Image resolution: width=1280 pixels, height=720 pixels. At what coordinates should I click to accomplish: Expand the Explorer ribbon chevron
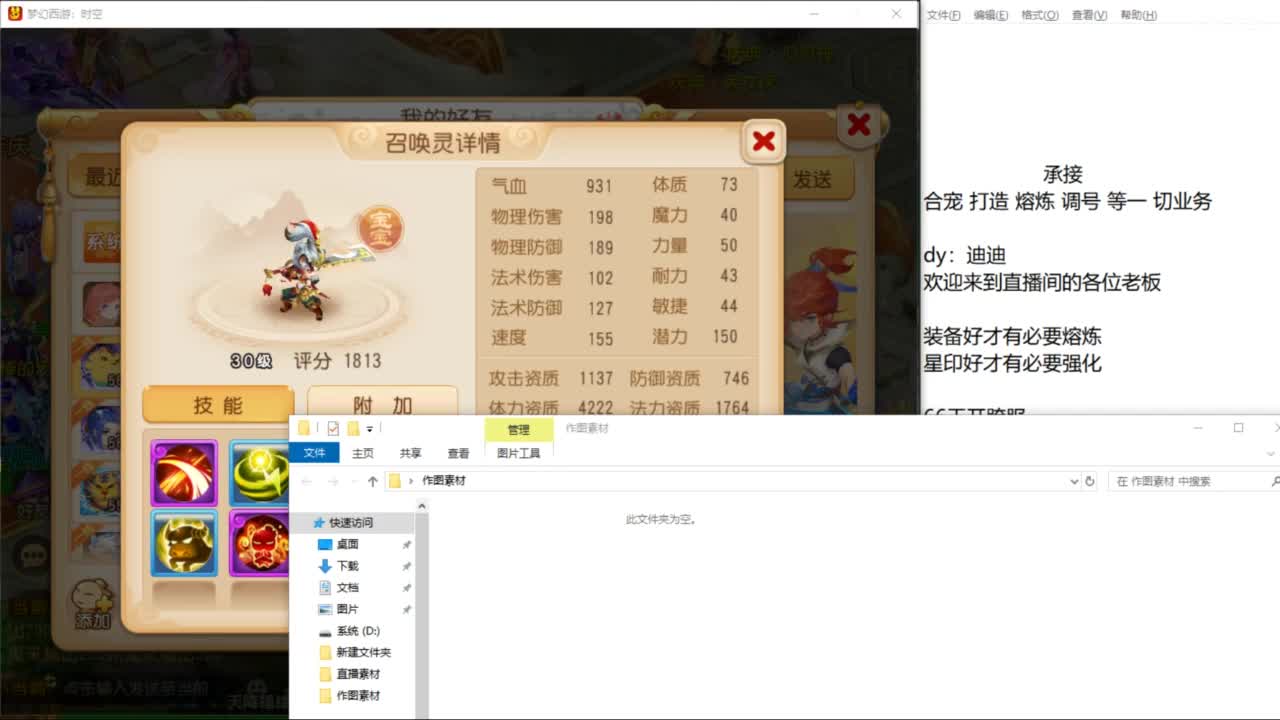pyautogui.click(x=1272, y=453)
